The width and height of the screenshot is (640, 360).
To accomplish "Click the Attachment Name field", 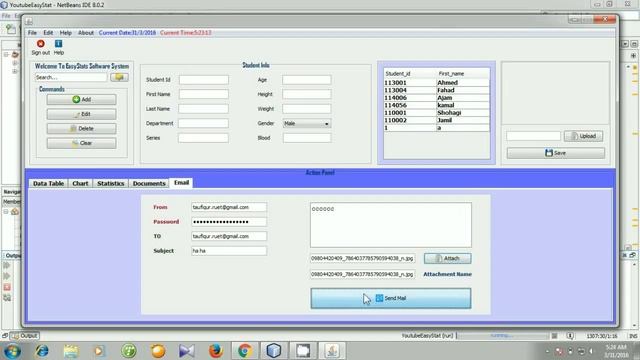I will [x=362, y=274].
